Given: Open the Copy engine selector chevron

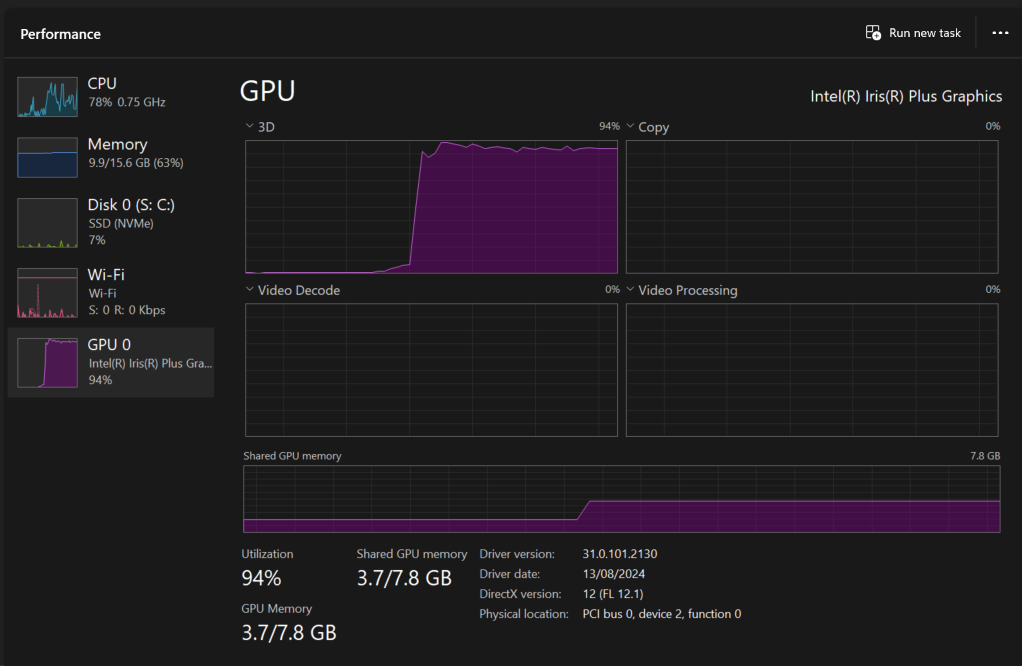Looking at the screenshot, I should click(630, 127).
